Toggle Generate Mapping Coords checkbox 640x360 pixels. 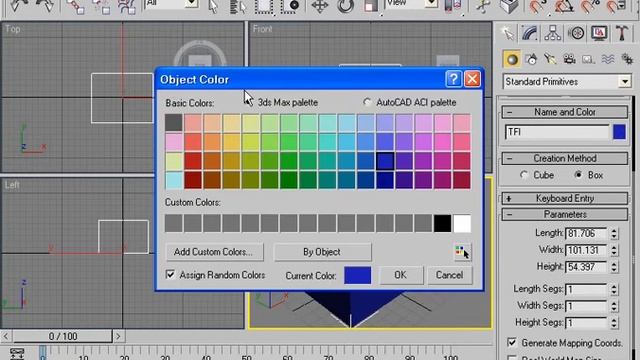click(511, 342)
